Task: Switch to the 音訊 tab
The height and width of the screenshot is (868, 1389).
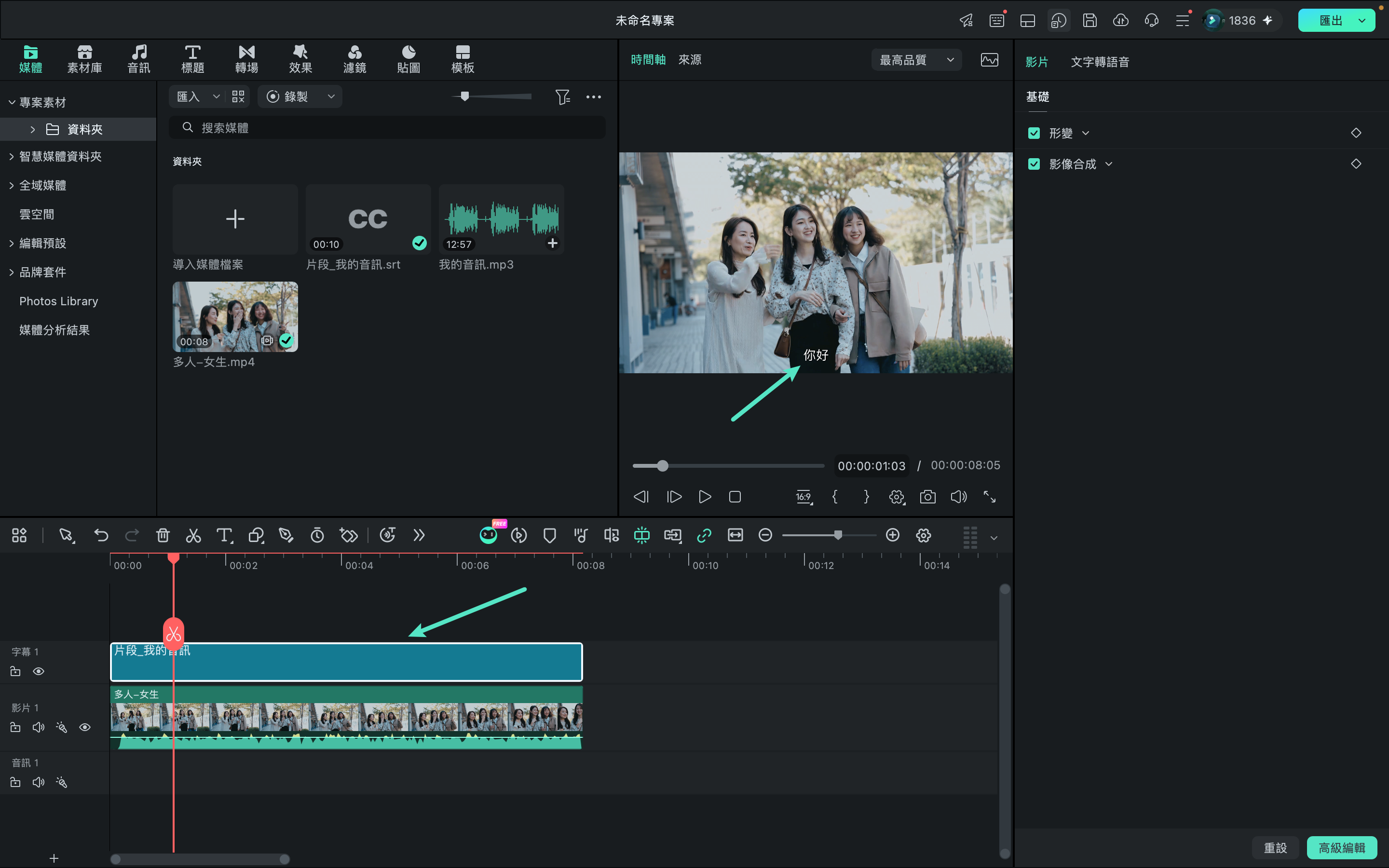Action: pos(138,59)
